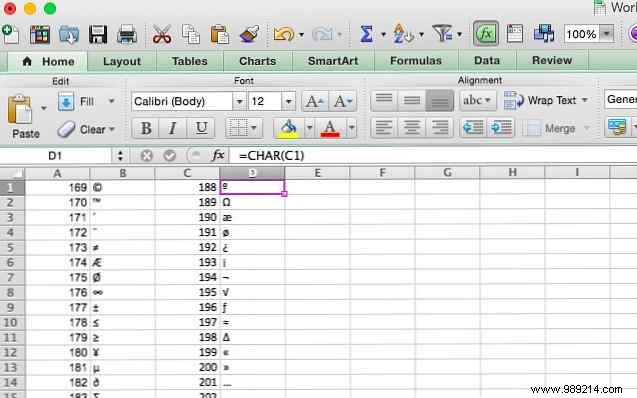Align text to middle vertically
The height and width of the screenshot is (398, 637).
point(412,100)
